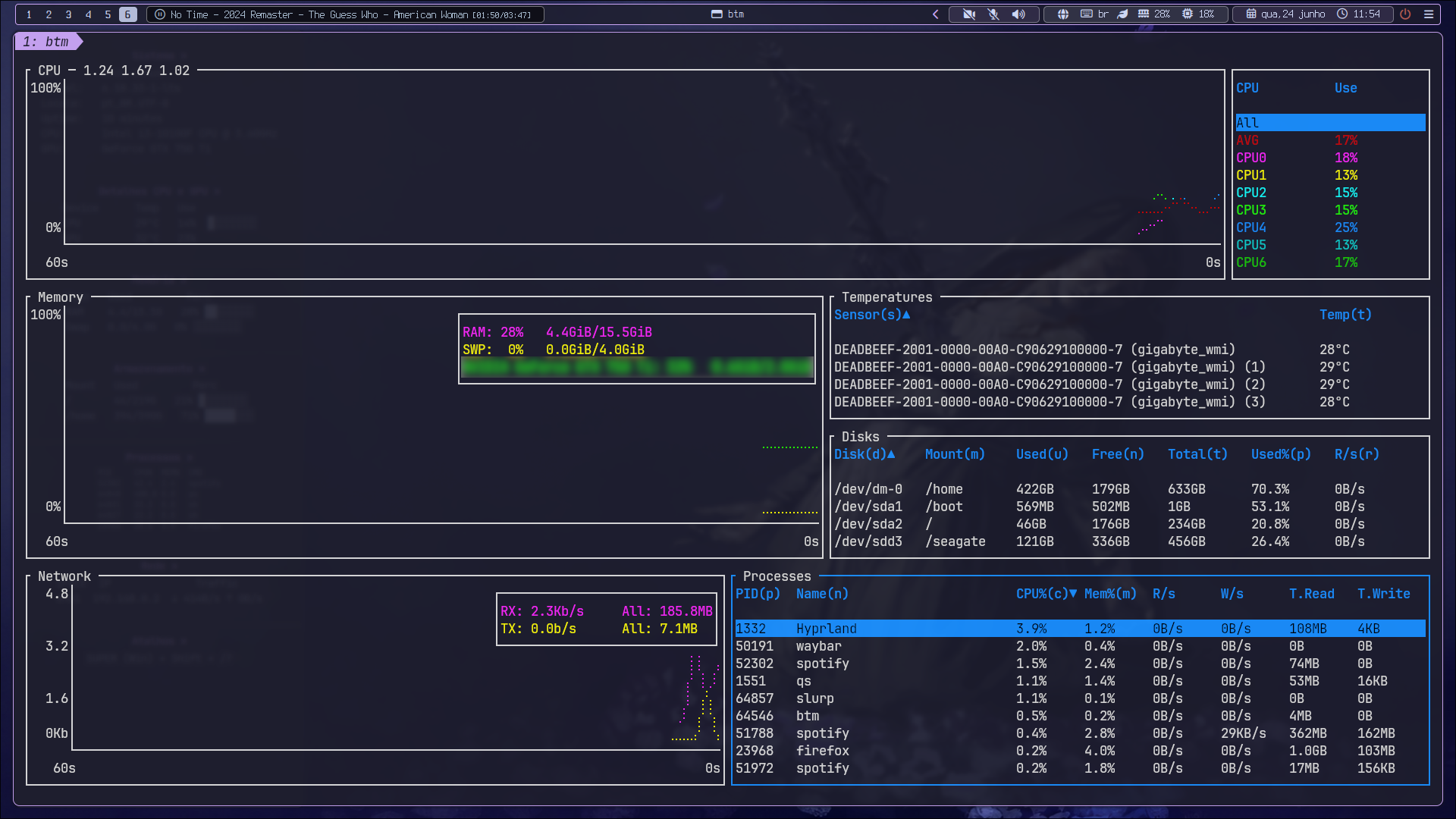
Task: Click the CPU chip 18% indicator
Action: 1197,14
